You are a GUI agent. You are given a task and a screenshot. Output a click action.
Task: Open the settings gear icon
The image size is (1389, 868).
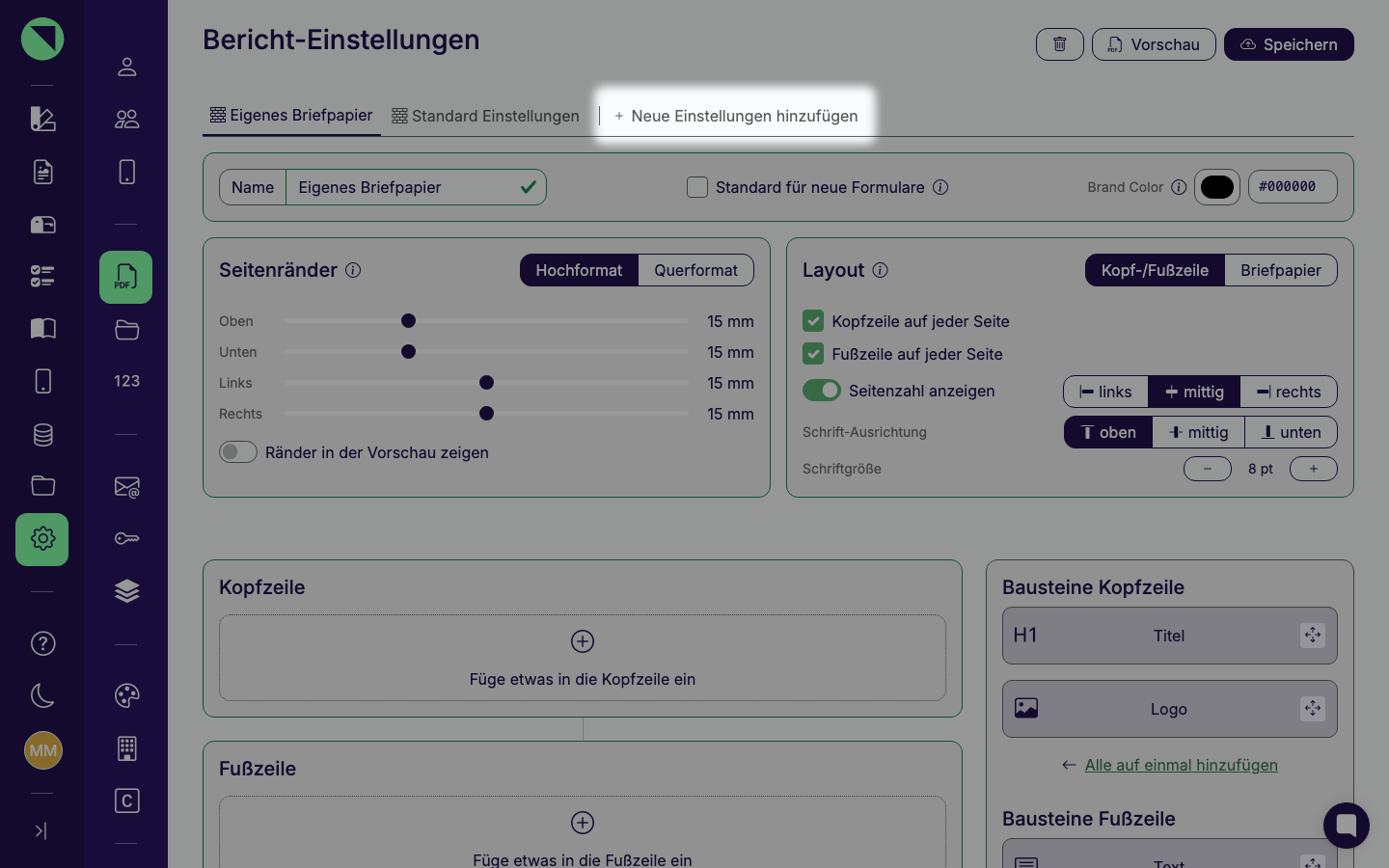point(42,539)
